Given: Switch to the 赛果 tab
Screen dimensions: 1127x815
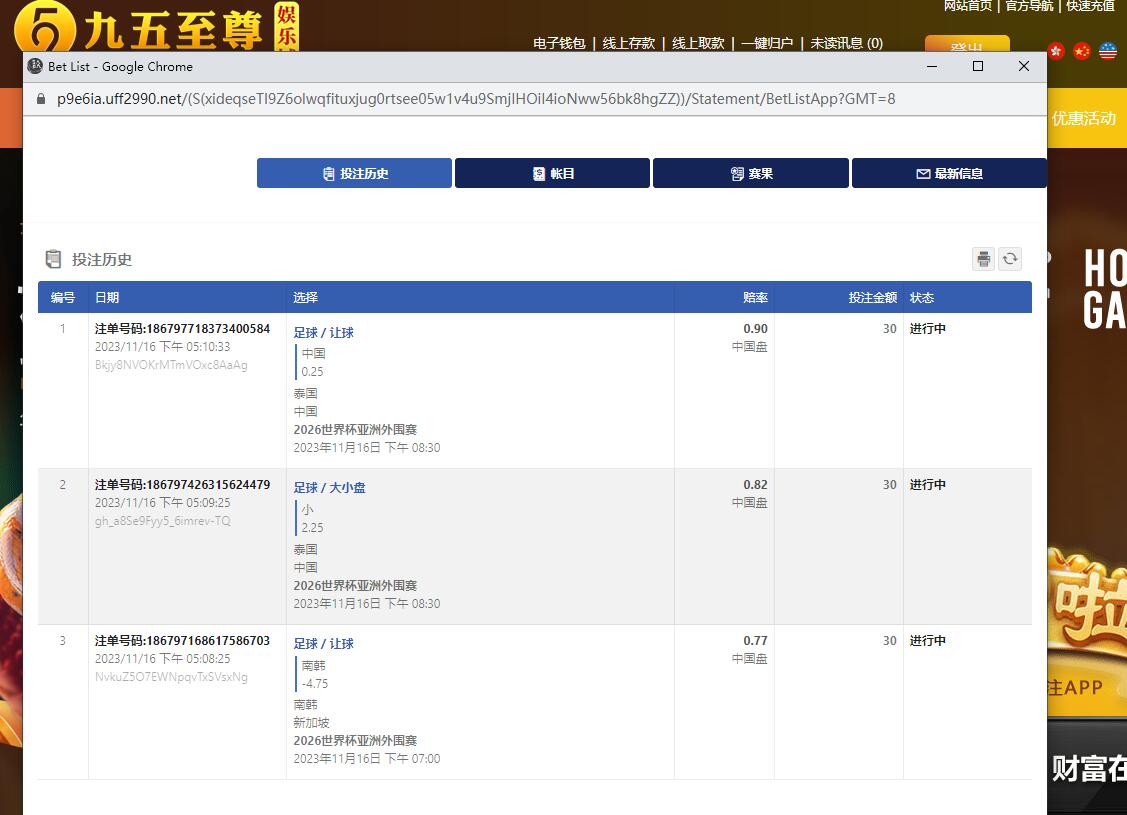Looking at the screenshot, I should point(750,173).
